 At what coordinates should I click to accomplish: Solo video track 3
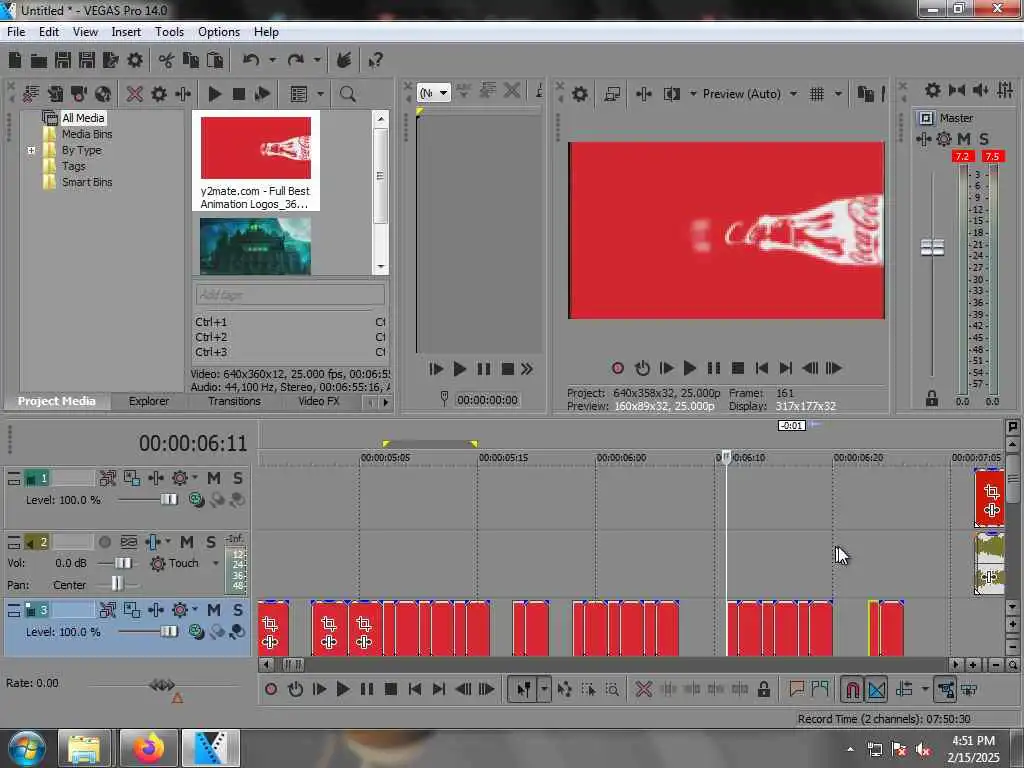click(238, 610)
